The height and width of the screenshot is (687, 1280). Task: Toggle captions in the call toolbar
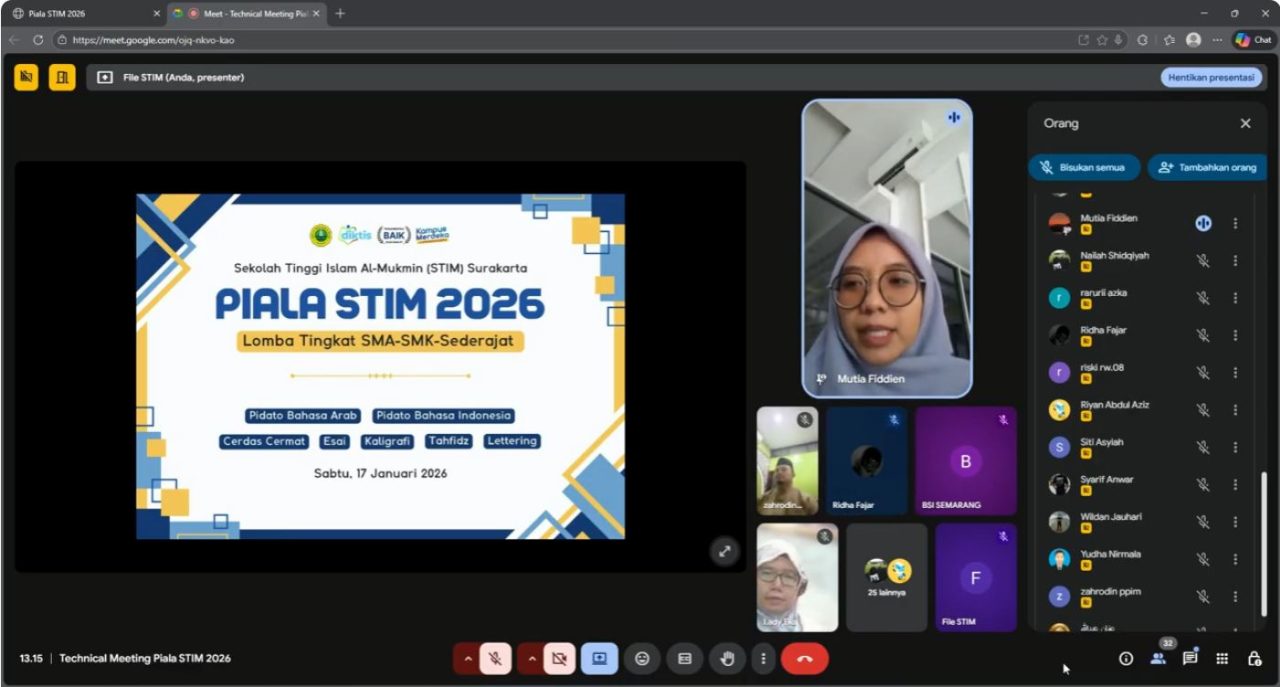point(685,659)
